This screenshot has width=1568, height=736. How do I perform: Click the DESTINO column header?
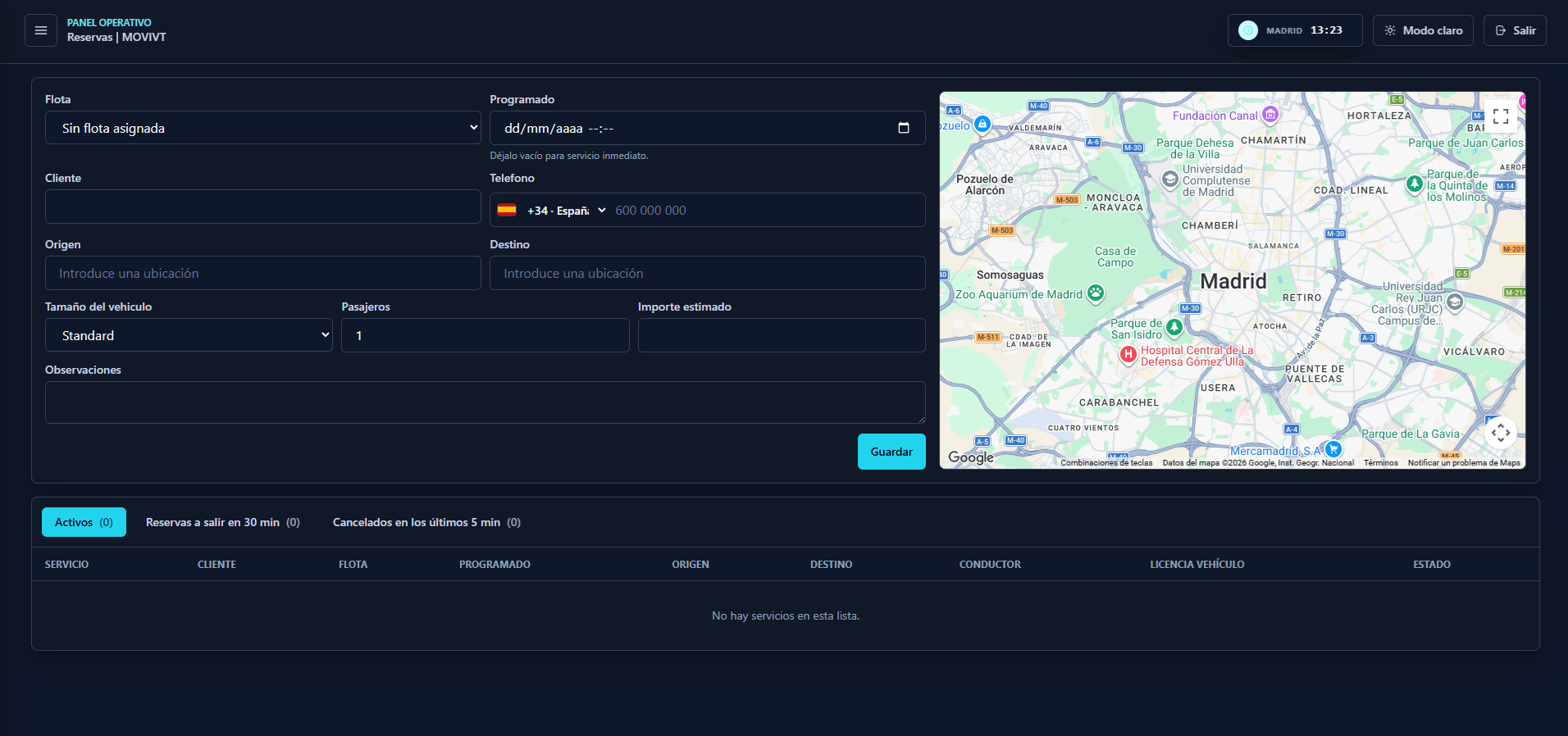831,565
